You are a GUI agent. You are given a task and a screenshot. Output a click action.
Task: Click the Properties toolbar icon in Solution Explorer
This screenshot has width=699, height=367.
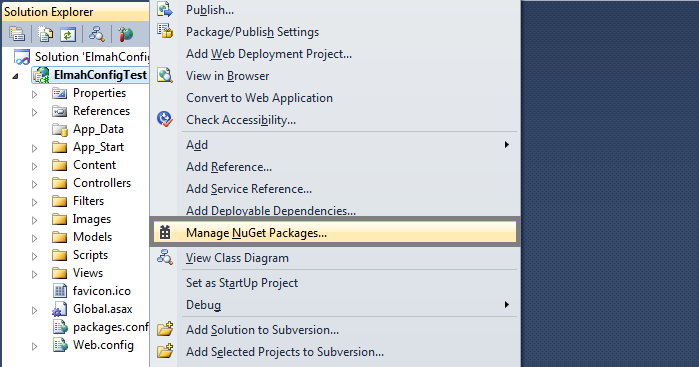tap(17, 34)
